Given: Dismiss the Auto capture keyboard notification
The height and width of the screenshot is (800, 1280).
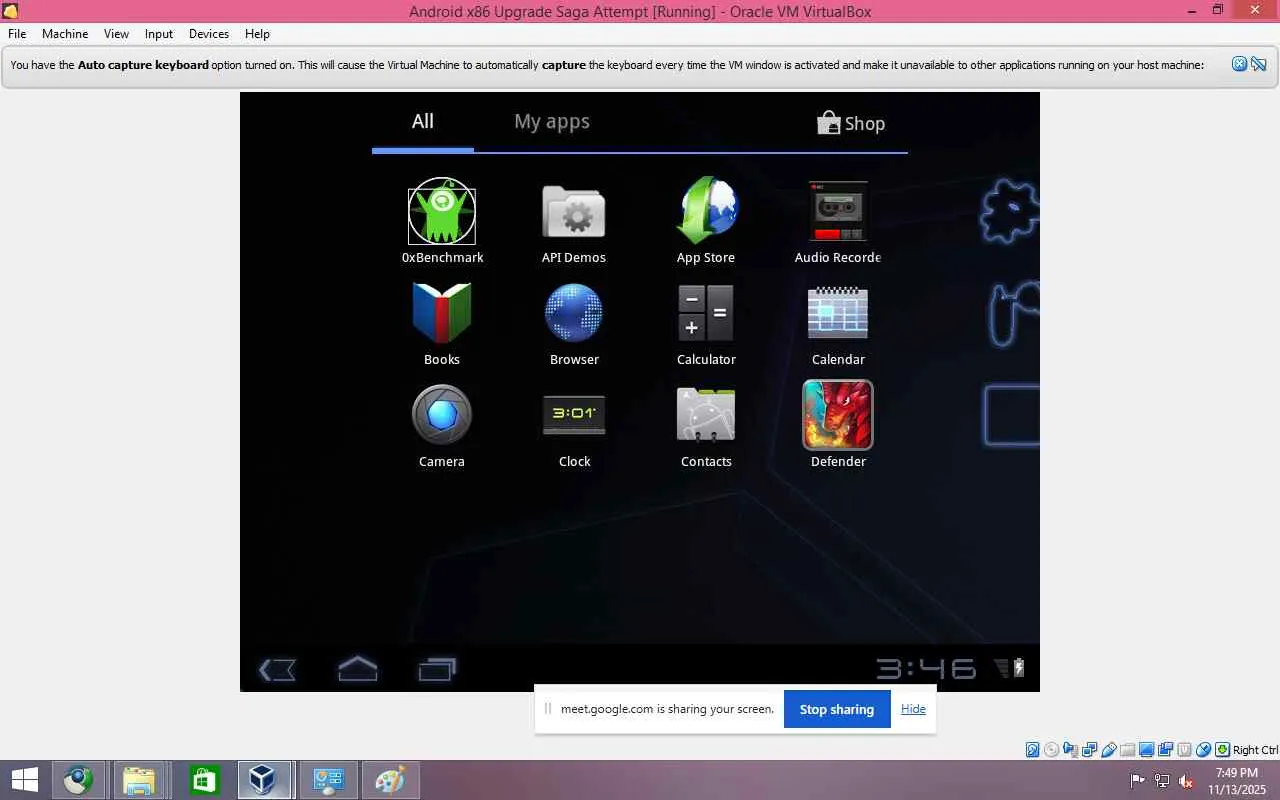Looking at the screenshot, I should tap(1239, 64).
